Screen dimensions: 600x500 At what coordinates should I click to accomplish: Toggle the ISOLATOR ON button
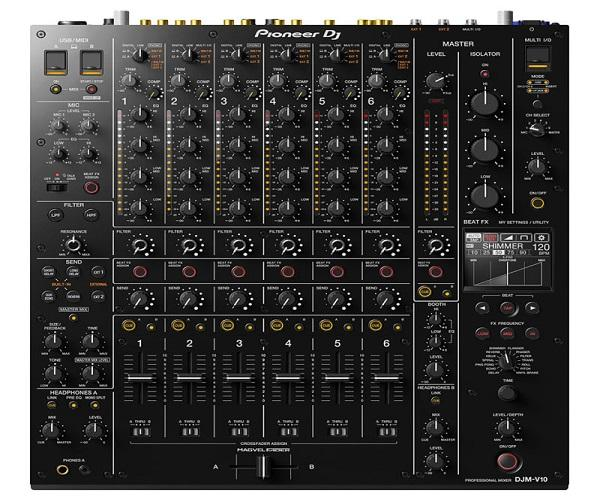485,73
